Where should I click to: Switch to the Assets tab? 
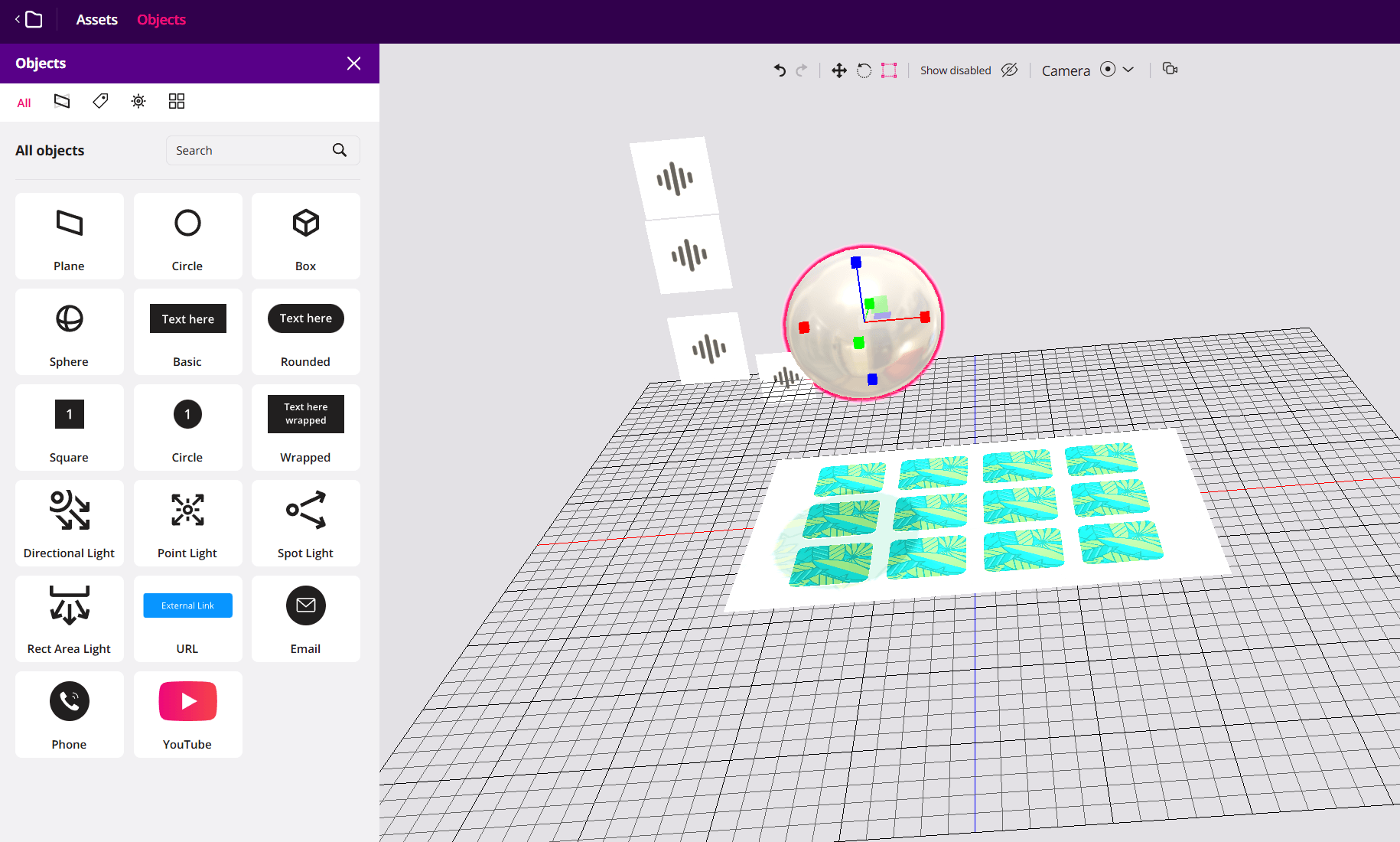(x=96, y=20)
